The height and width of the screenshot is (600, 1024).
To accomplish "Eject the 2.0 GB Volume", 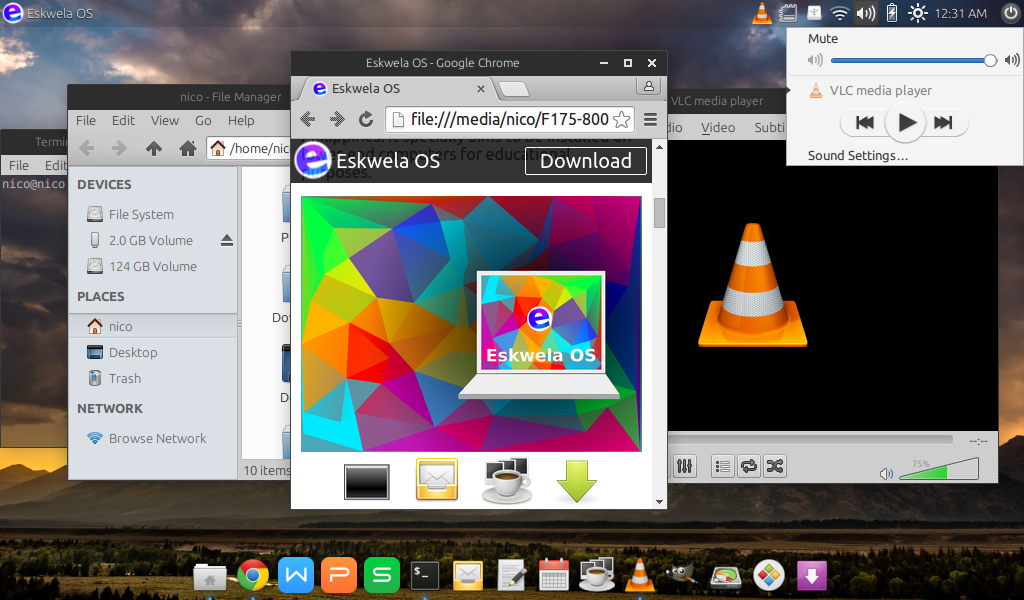I will 227,240.
